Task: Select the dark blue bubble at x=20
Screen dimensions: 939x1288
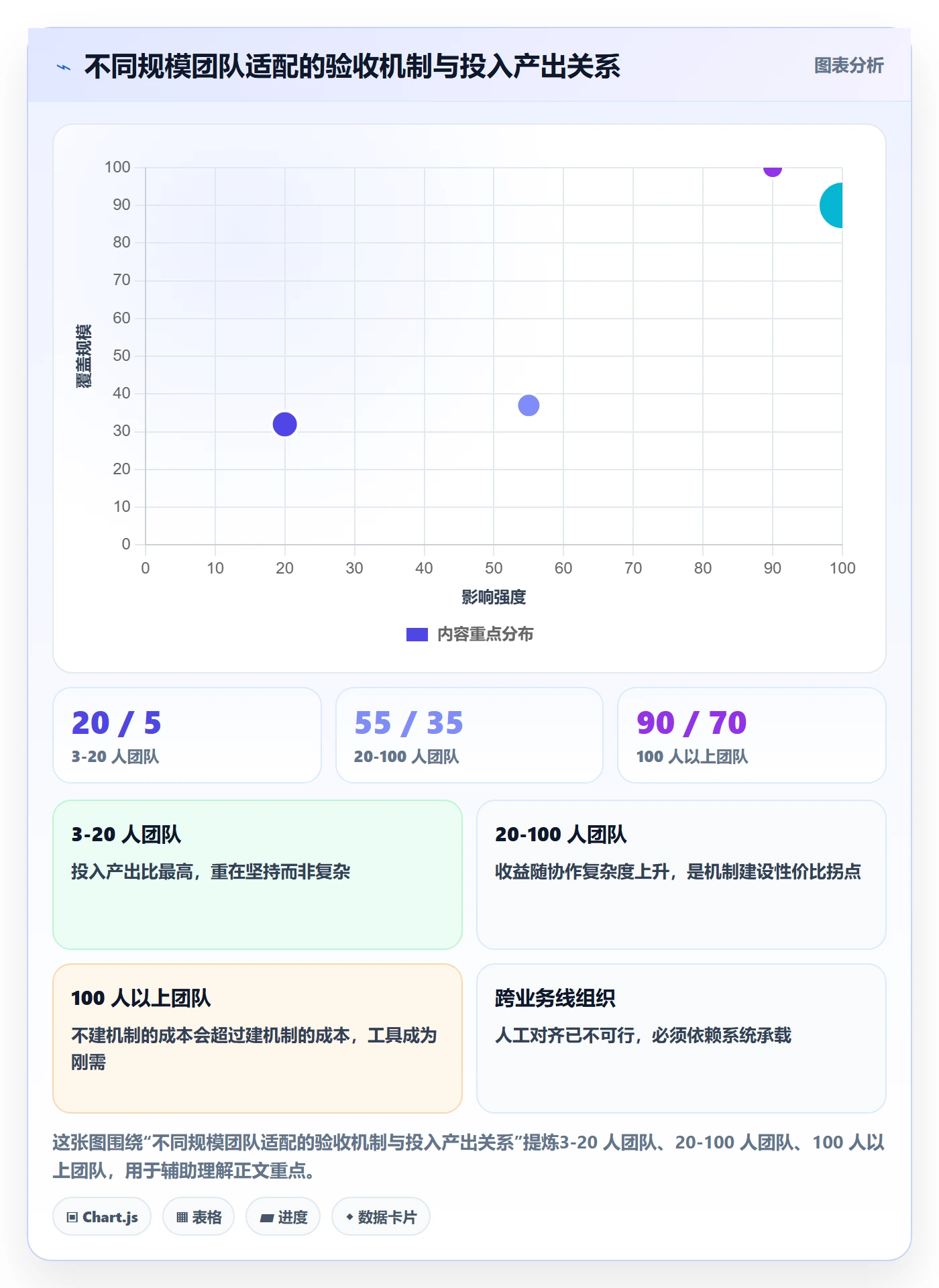Action: click(284, 424)
